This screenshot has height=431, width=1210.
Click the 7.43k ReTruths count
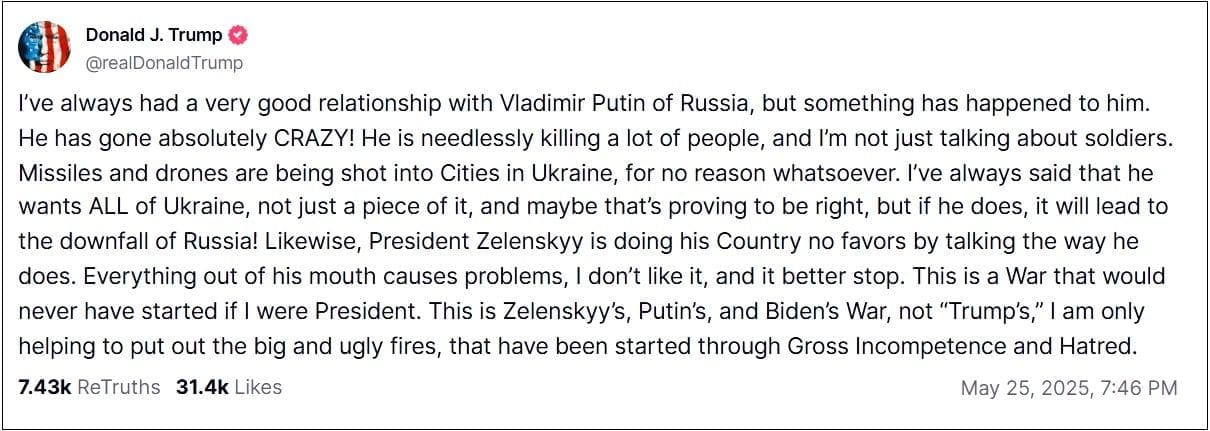tap(45, 387)
